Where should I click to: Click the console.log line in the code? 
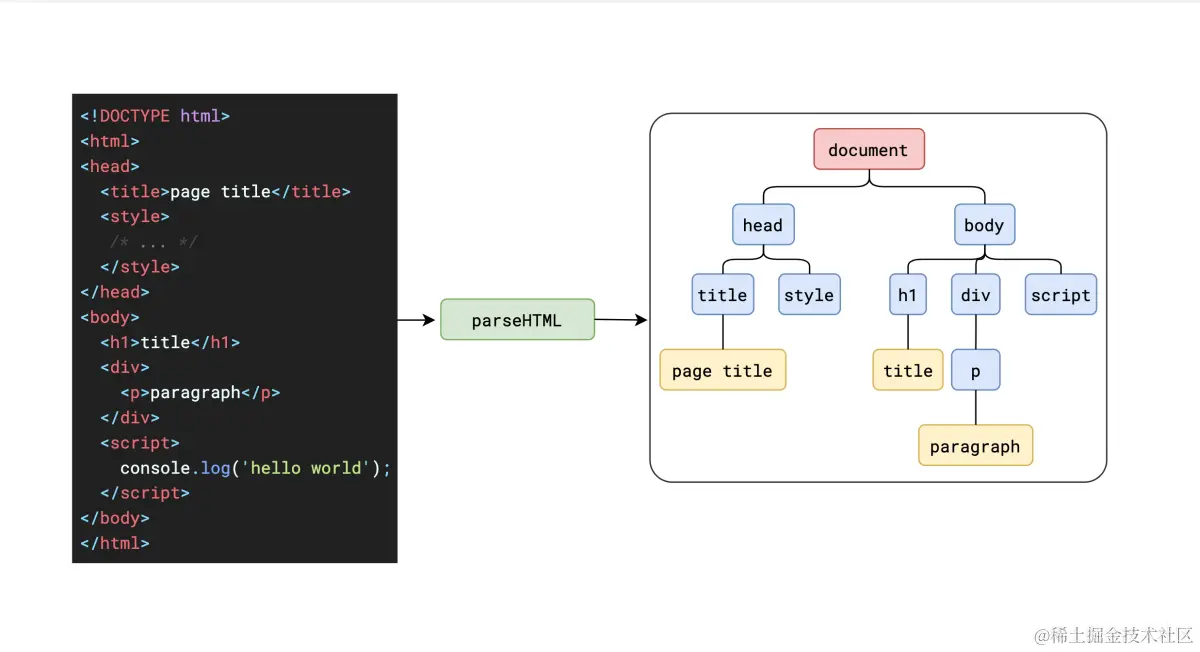256,468
